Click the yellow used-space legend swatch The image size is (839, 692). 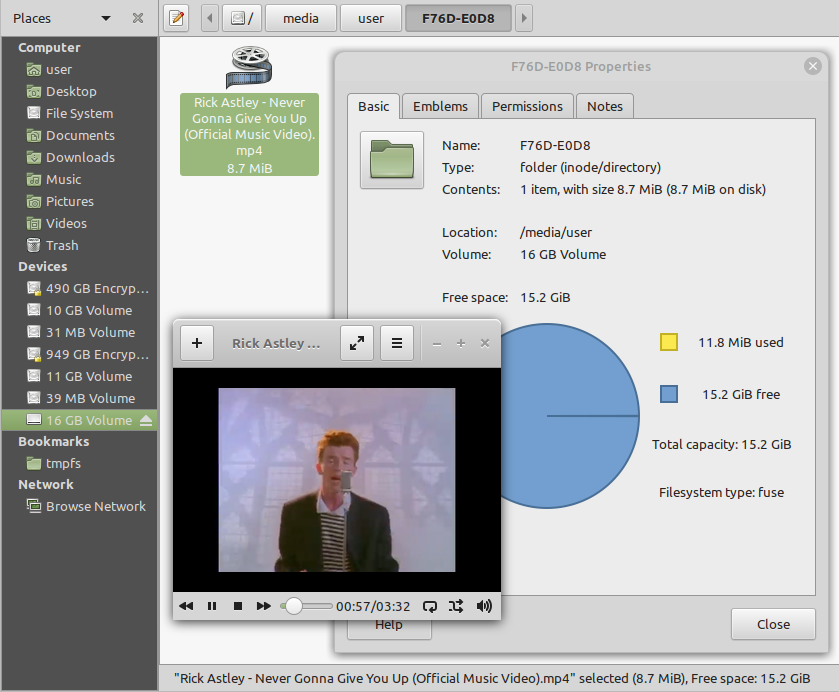tap(669, 342)
